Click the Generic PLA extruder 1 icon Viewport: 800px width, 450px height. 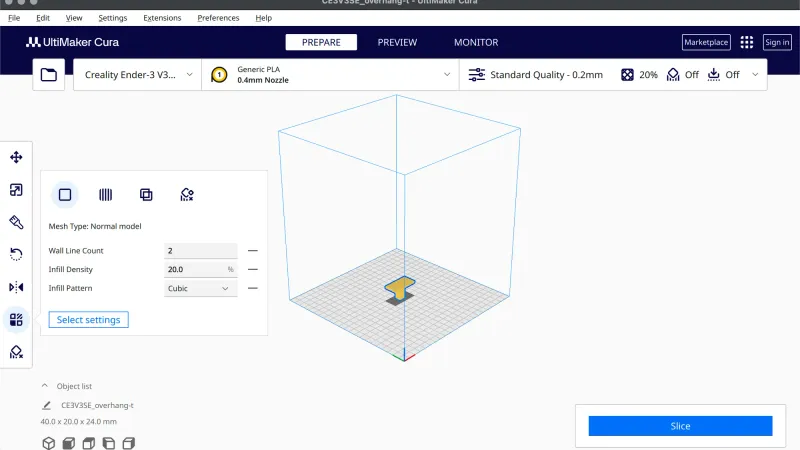pyautogui.click(x=219, y=75)
